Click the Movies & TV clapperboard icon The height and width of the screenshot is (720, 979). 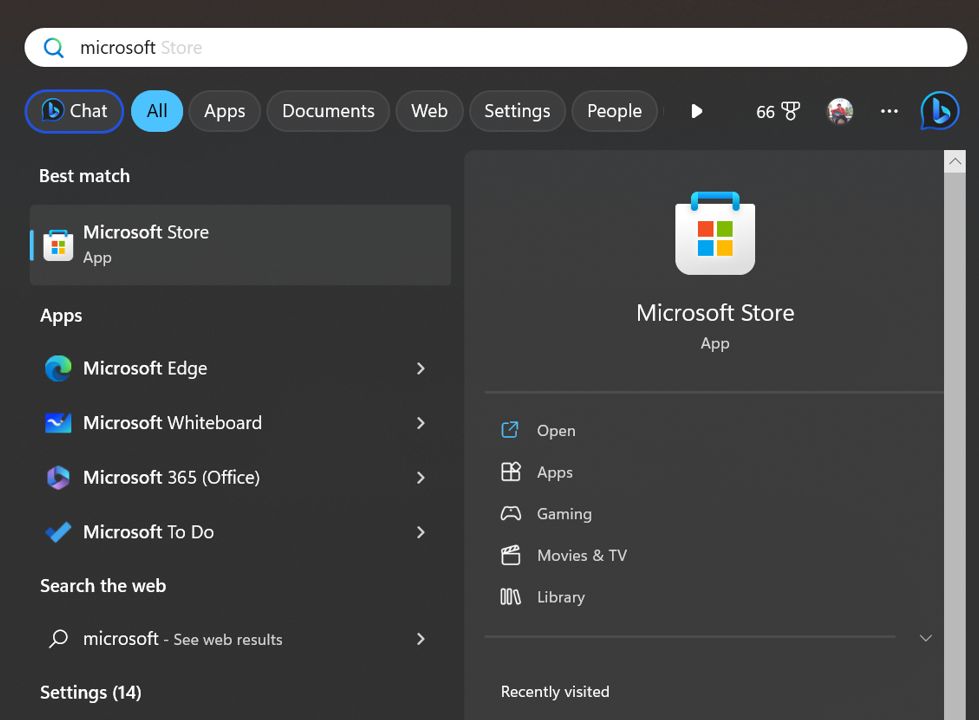click(x=510, y=555)
